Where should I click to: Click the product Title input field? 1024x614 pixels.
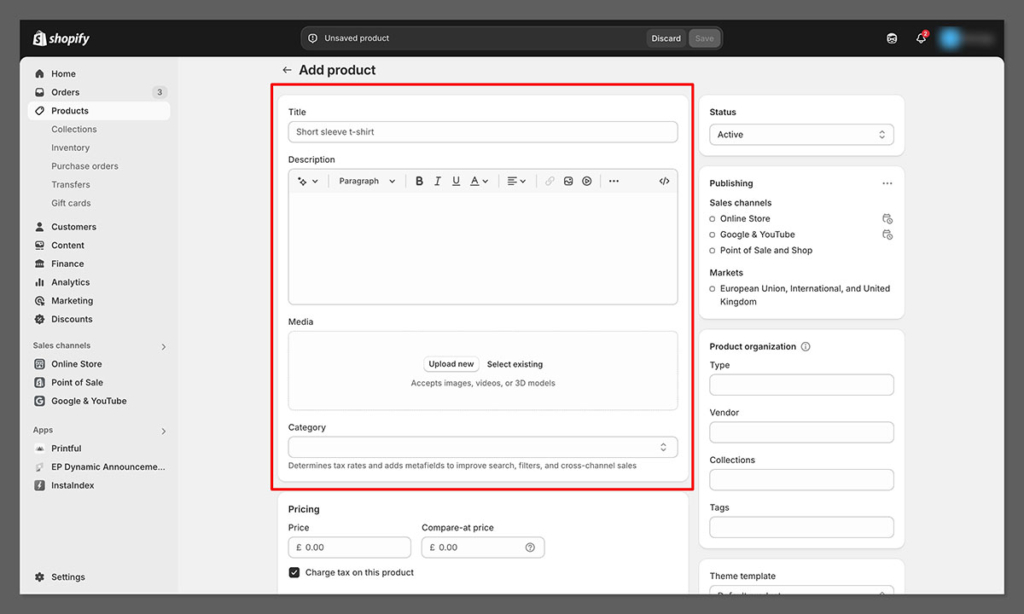[482, 131]
